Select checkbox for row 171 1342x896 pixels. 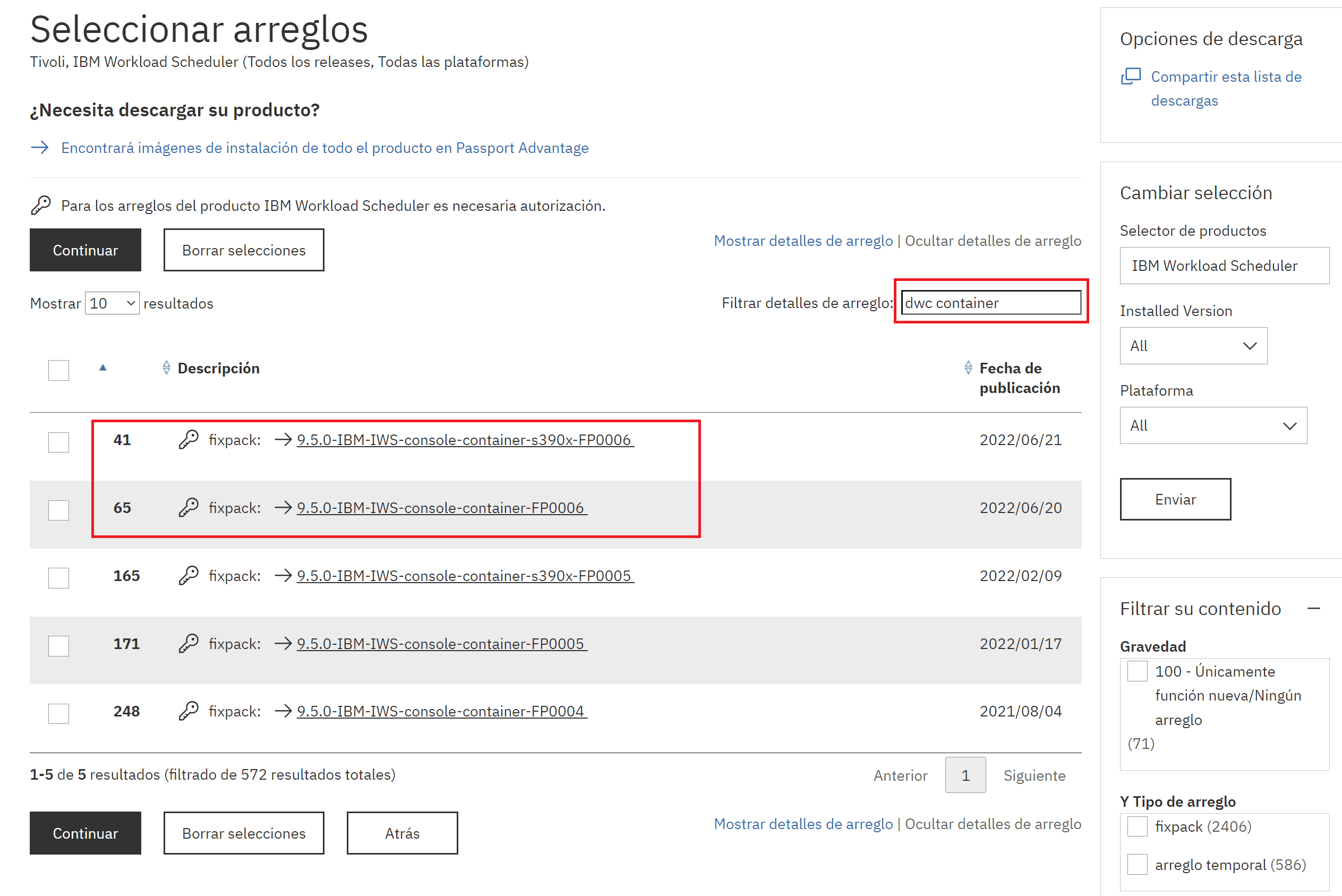[x=58, y=646]
